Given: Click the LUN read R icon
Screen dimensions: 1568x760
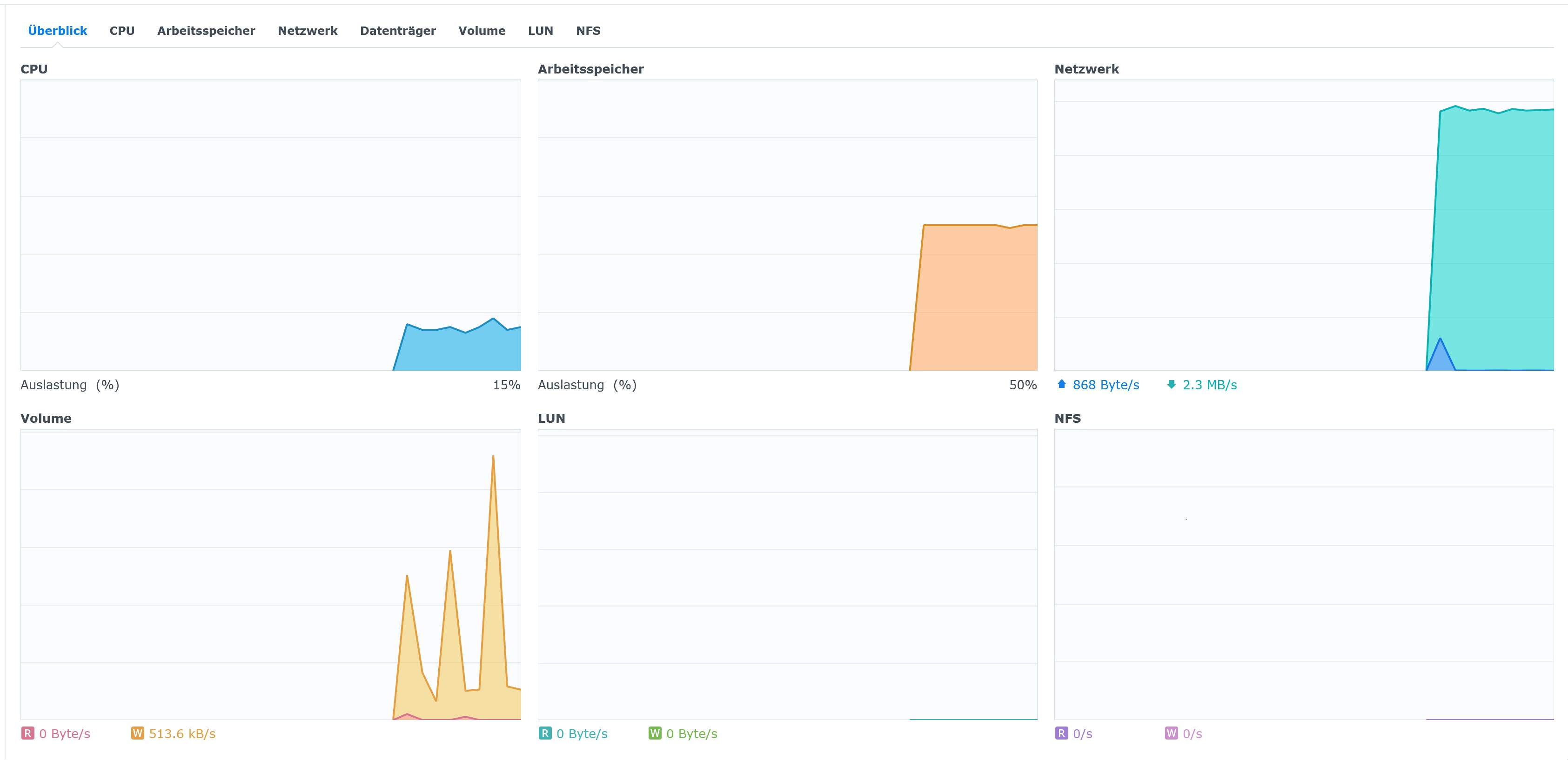Looking at the screenshot, I should pos(545,733).
